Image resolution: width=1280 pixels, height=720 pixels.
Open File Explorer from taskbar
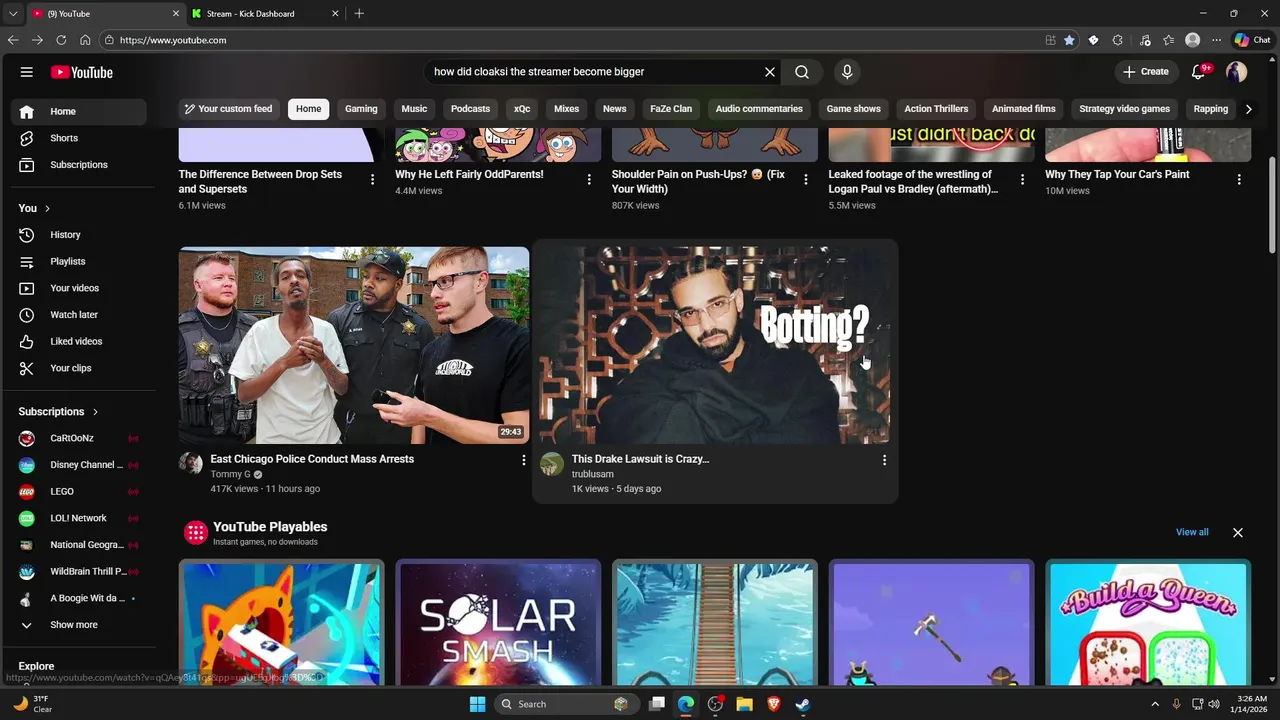[744, 704]
